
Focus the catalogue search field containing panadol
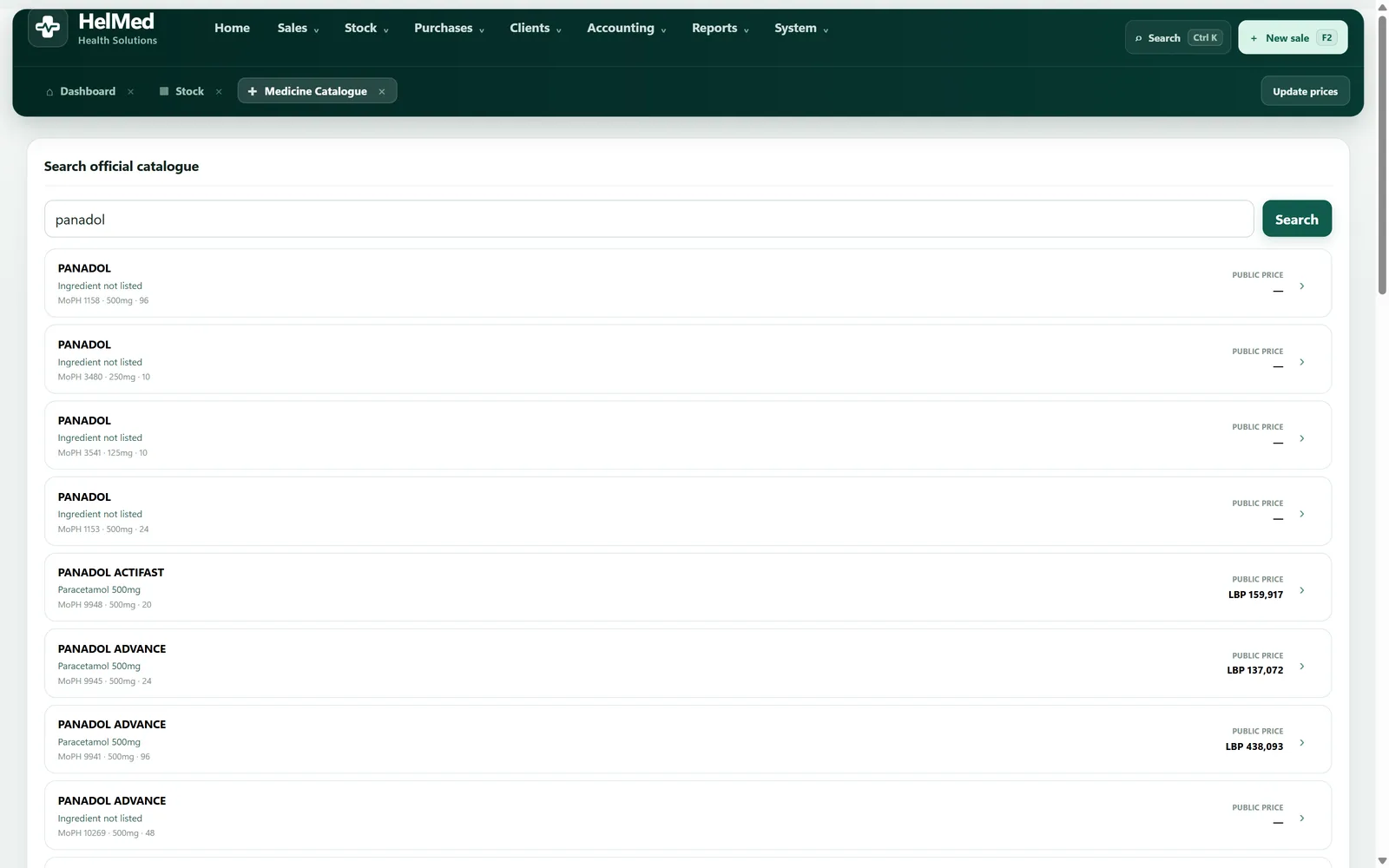(x=648, y=219)
